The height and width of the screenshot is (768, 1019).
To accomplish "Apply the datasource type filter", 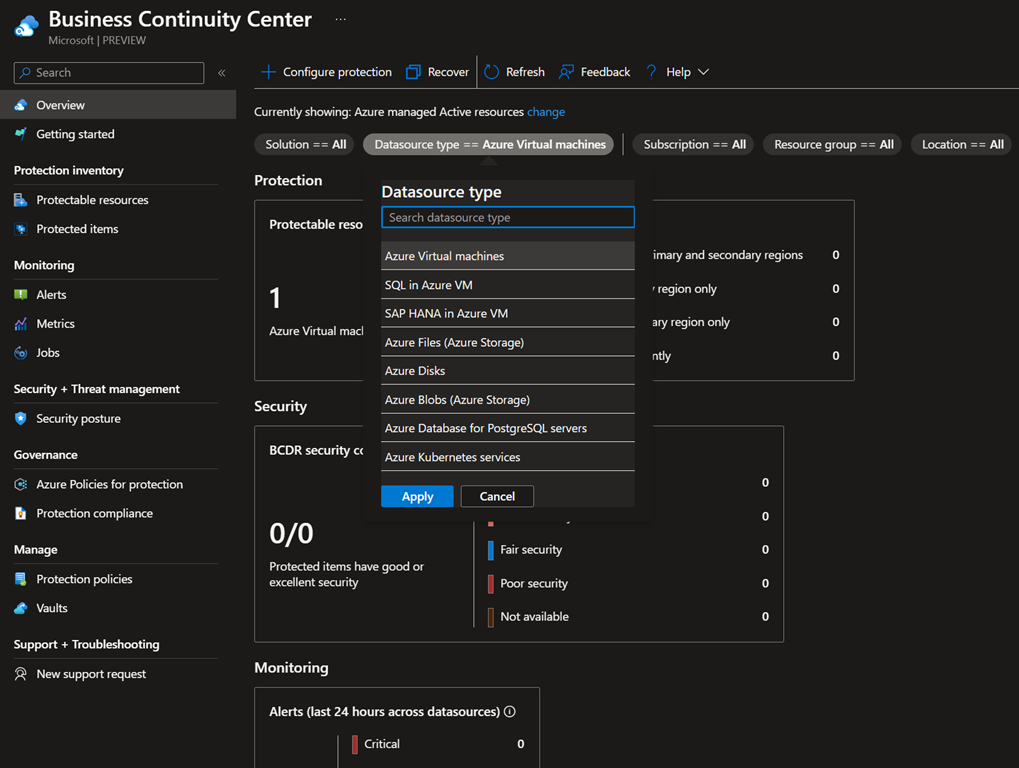I will tap(417, 497).
